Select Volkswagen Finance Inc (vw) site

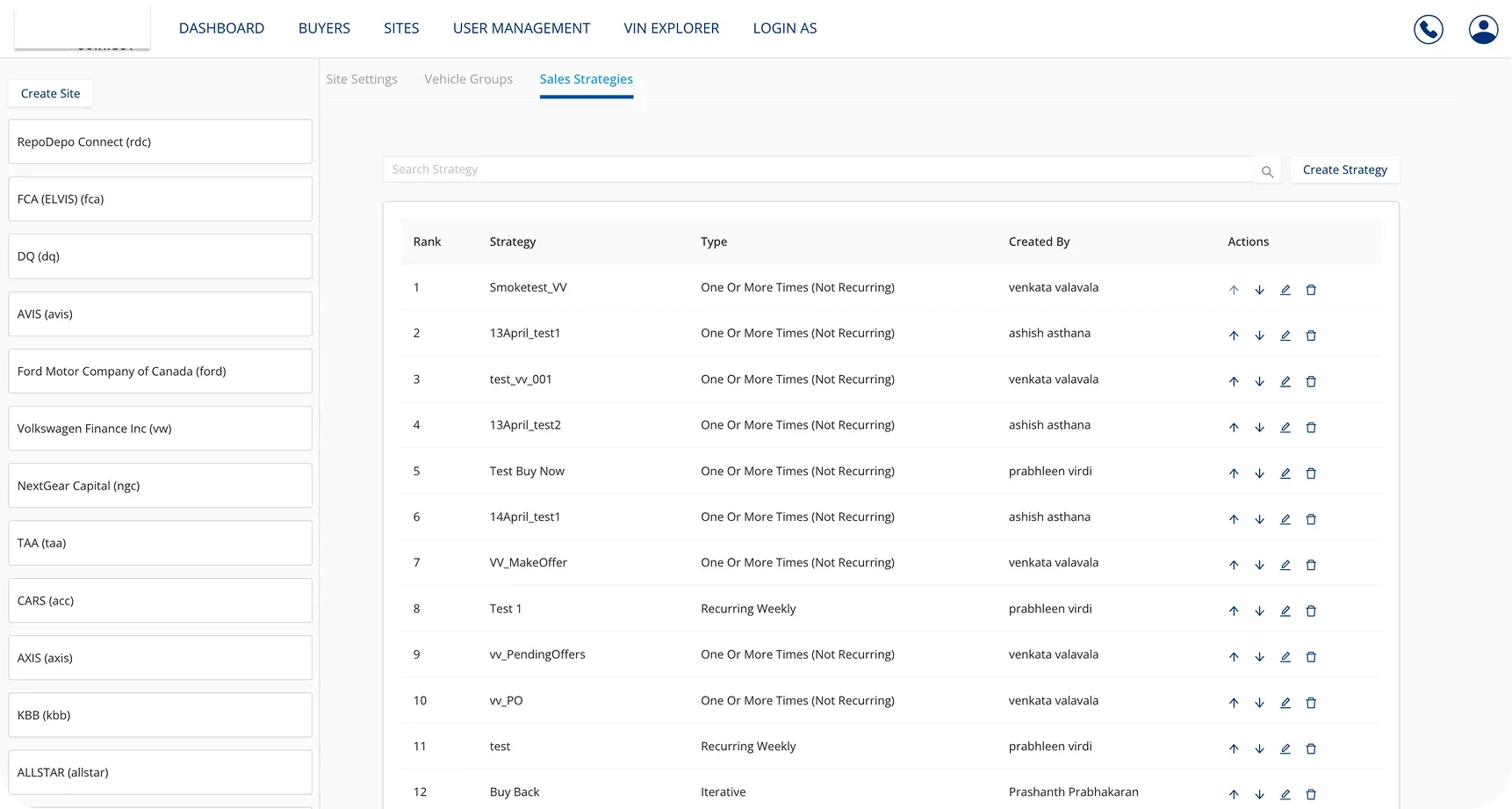point(160,429)
